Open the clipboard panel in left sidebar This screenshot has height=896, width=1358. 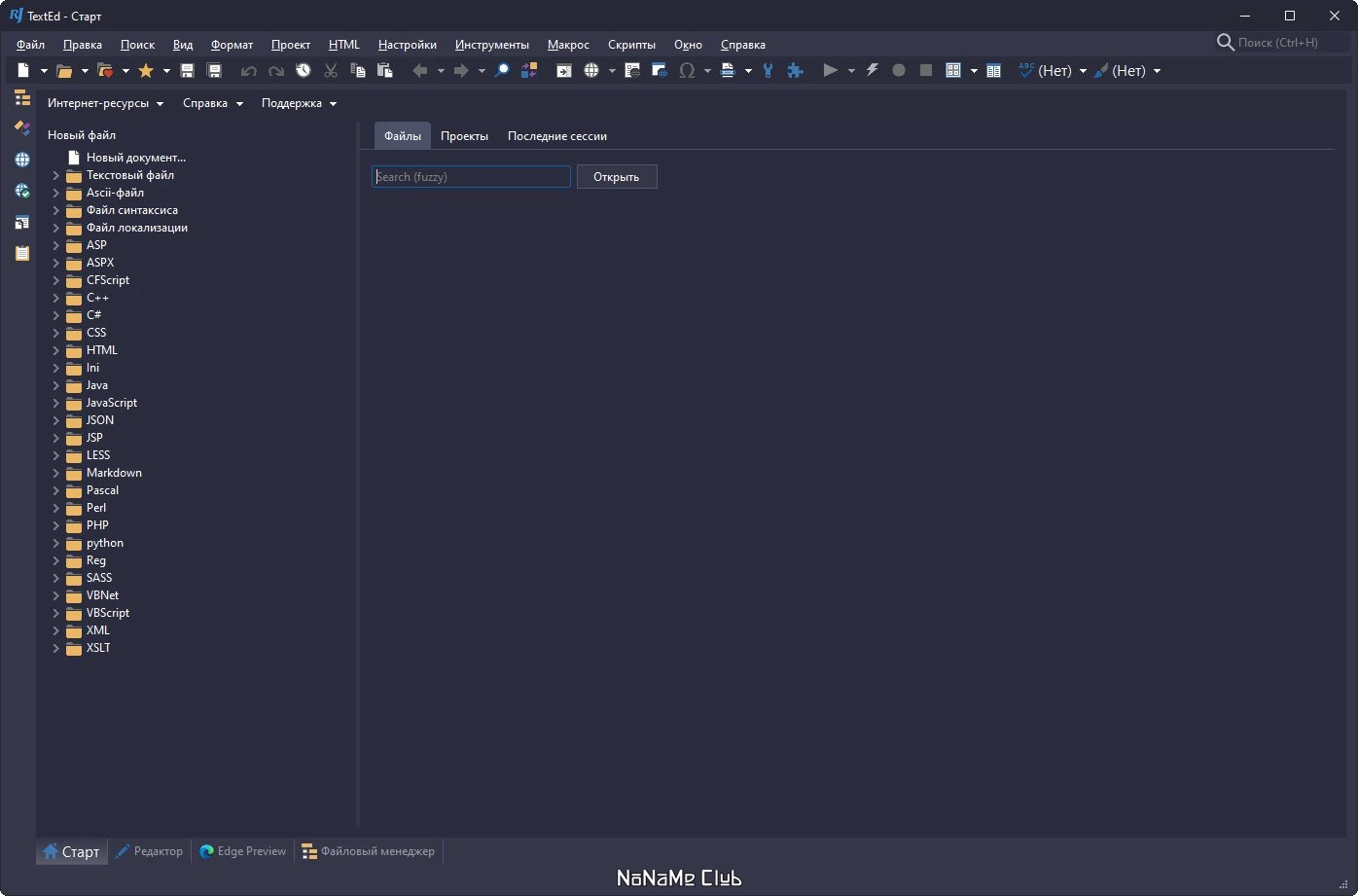click(x=21, y=253)
